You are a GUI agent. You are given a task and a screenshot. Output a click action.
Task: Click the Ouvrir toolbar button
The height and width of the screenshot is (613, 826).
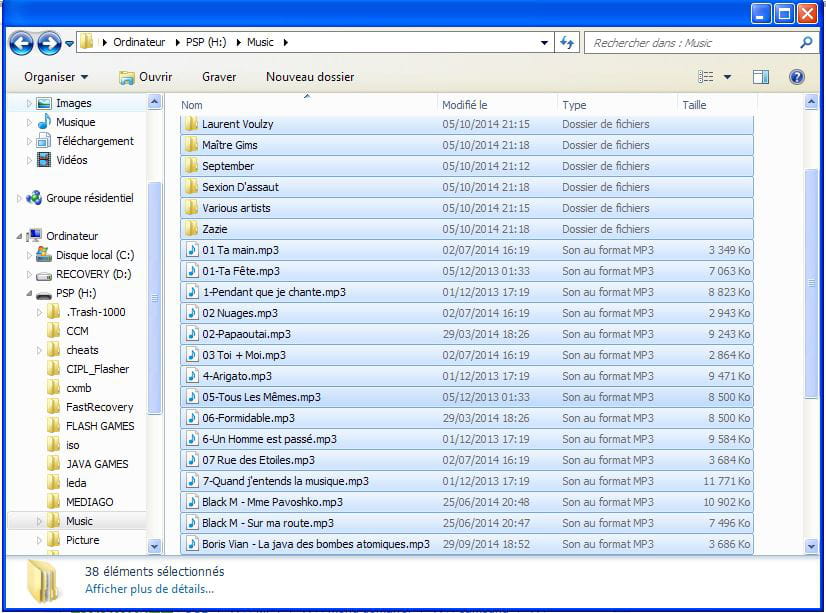tap(146, 77)
